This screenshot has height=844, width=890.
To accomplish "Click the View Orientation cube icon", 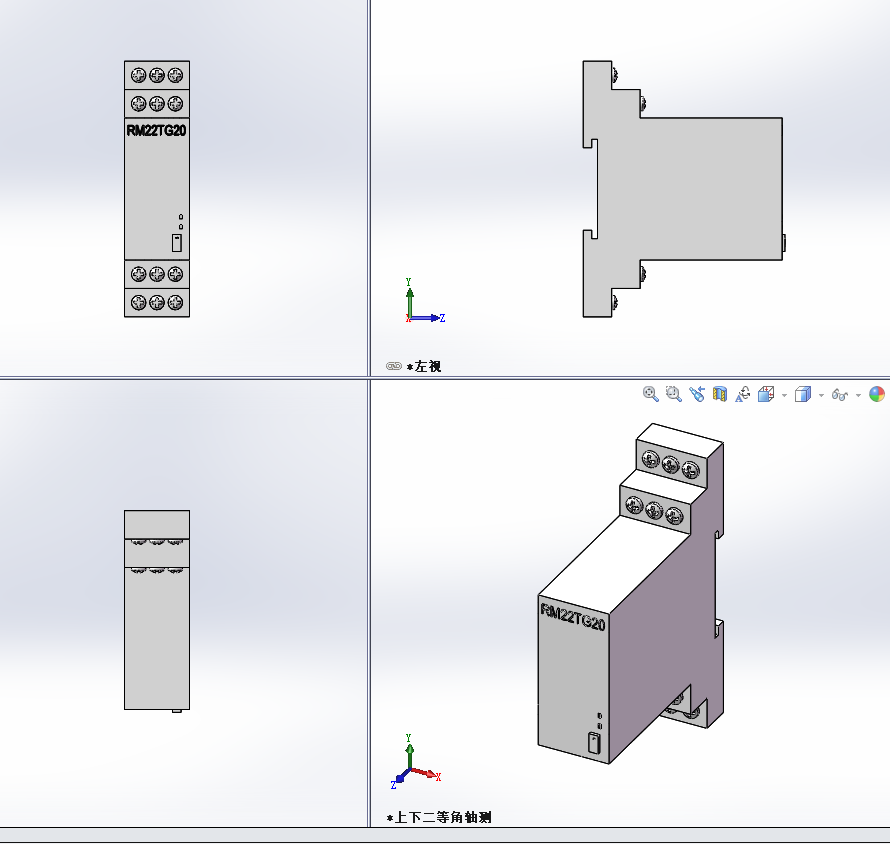I will (x=766, y=394).
